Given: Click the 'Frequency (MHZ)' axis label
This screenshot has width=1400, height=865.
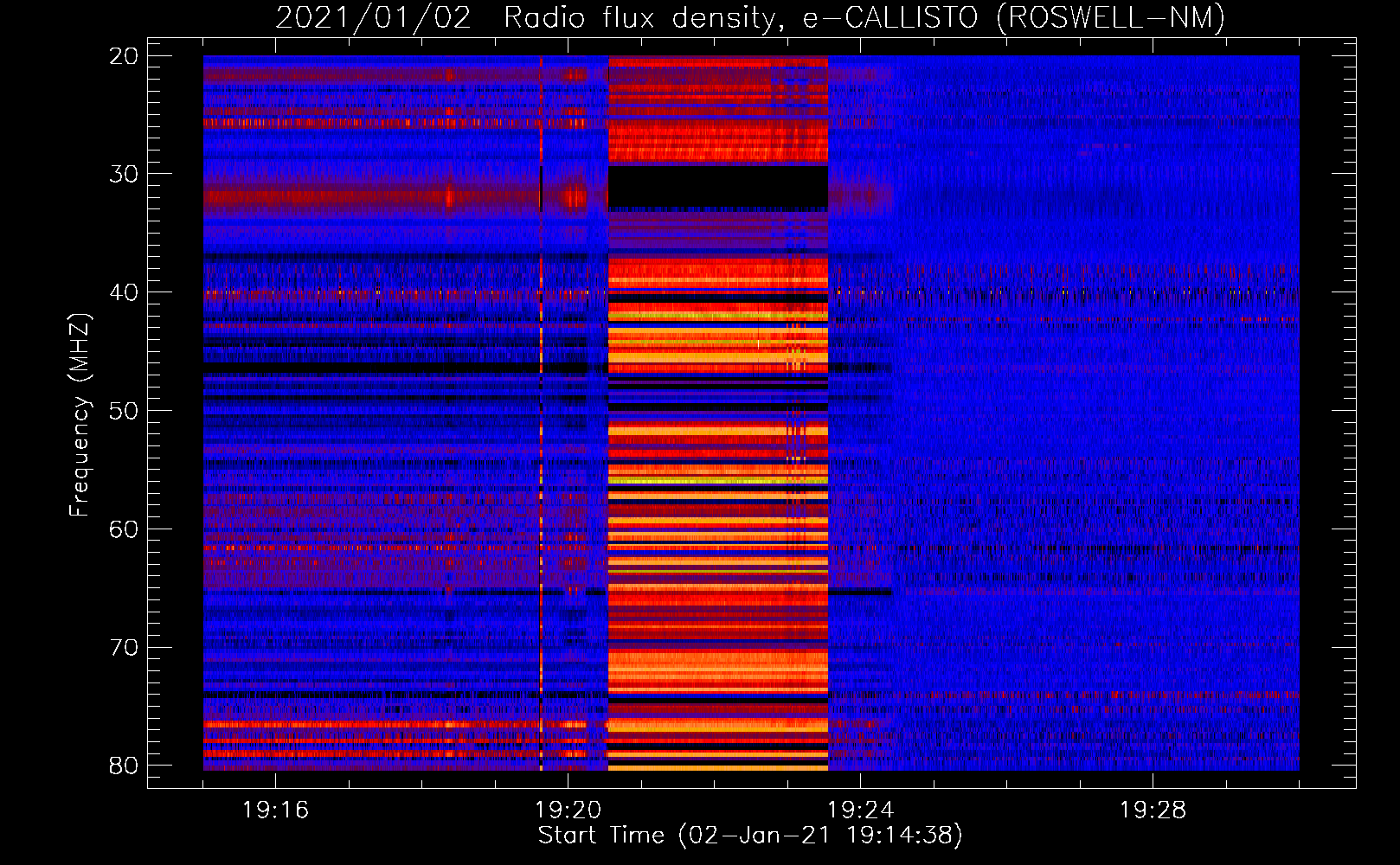Looking at the screenshot, I should point(80,416).
